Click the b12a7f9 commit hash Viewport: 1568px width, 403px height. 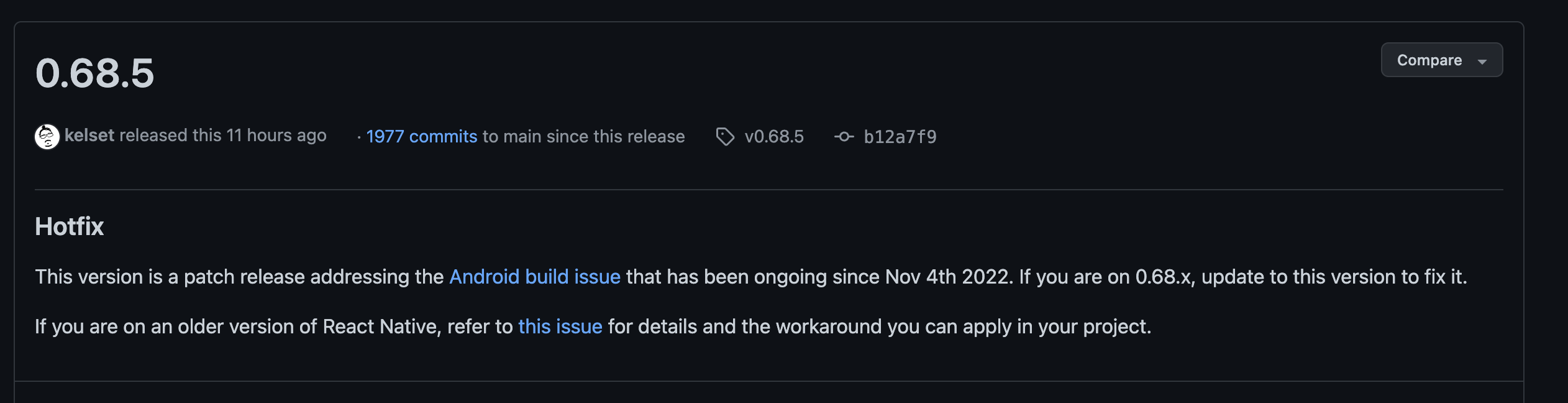pyautogui.click(x=900, y=137)
